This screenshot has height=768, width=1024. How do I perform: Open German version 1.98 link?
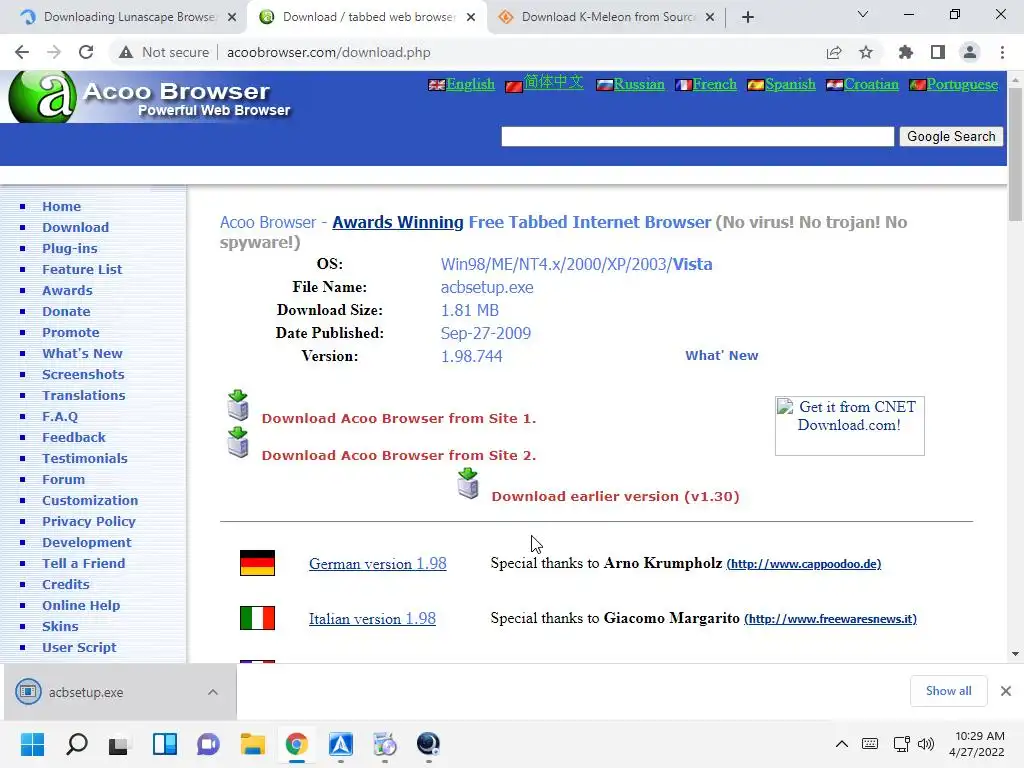[377, 564]
